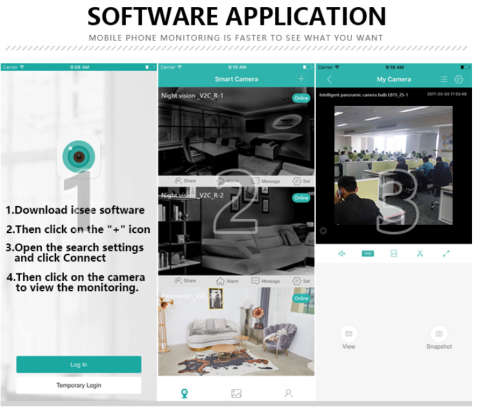The height and width of the screenshot is (417, 500).
Task: Tap the plus icon in Smart Camera header
Action: pos(301,79)
